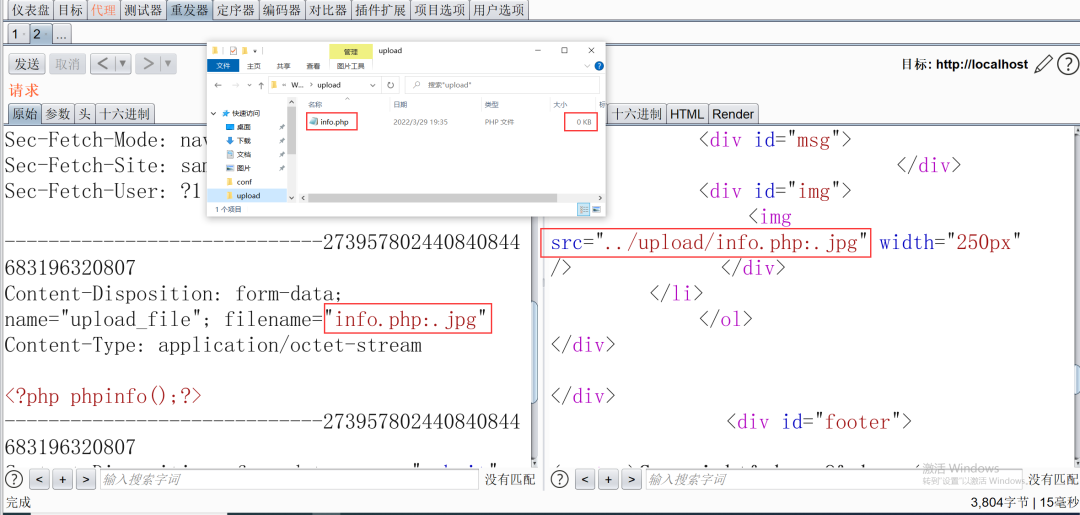Switch to the 代理 (Proxy) tab
1080x515 pixels.
[x=103, y=10]
